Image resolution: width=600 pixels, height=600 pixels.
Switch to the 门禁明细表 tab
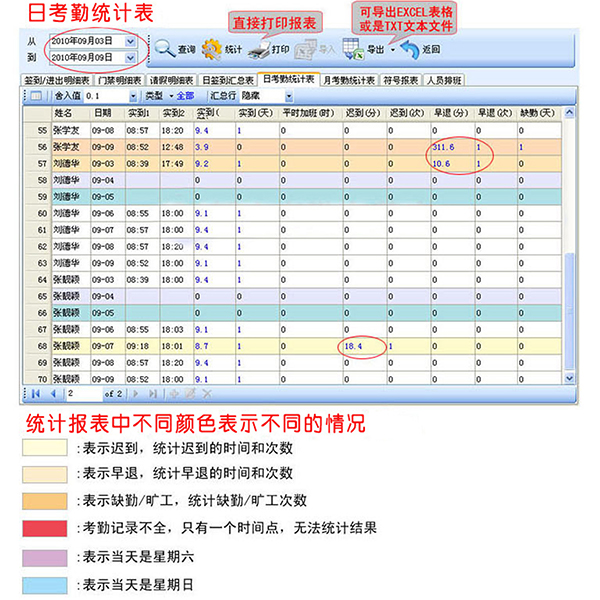point(120,80)
